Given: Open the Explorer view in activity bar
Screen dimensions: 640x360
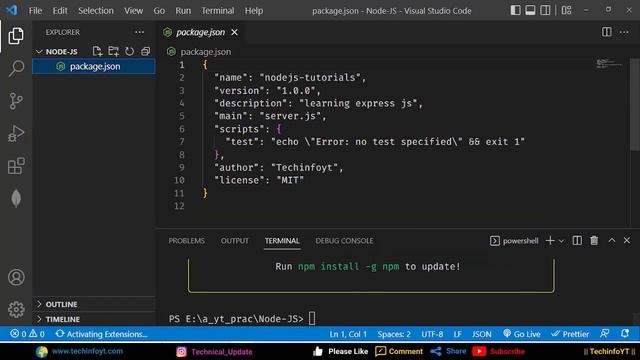Looking at the screenshot, I should click(x=16, y=36).
